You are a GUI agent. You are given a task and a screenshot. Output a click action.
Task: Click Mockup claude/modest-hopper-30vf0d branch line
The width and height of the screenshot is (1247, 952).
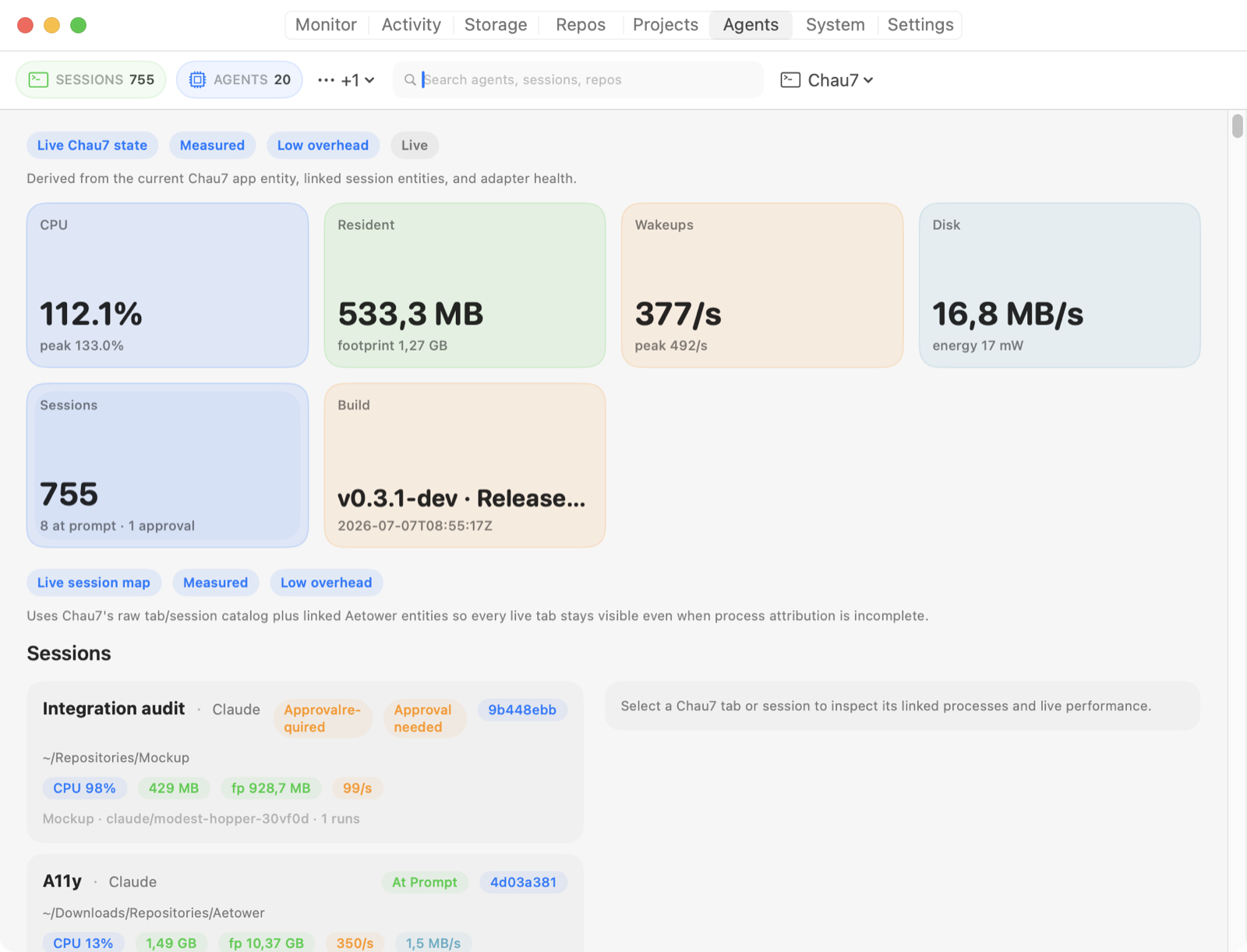pyautogui.click(x=201, y=818)
